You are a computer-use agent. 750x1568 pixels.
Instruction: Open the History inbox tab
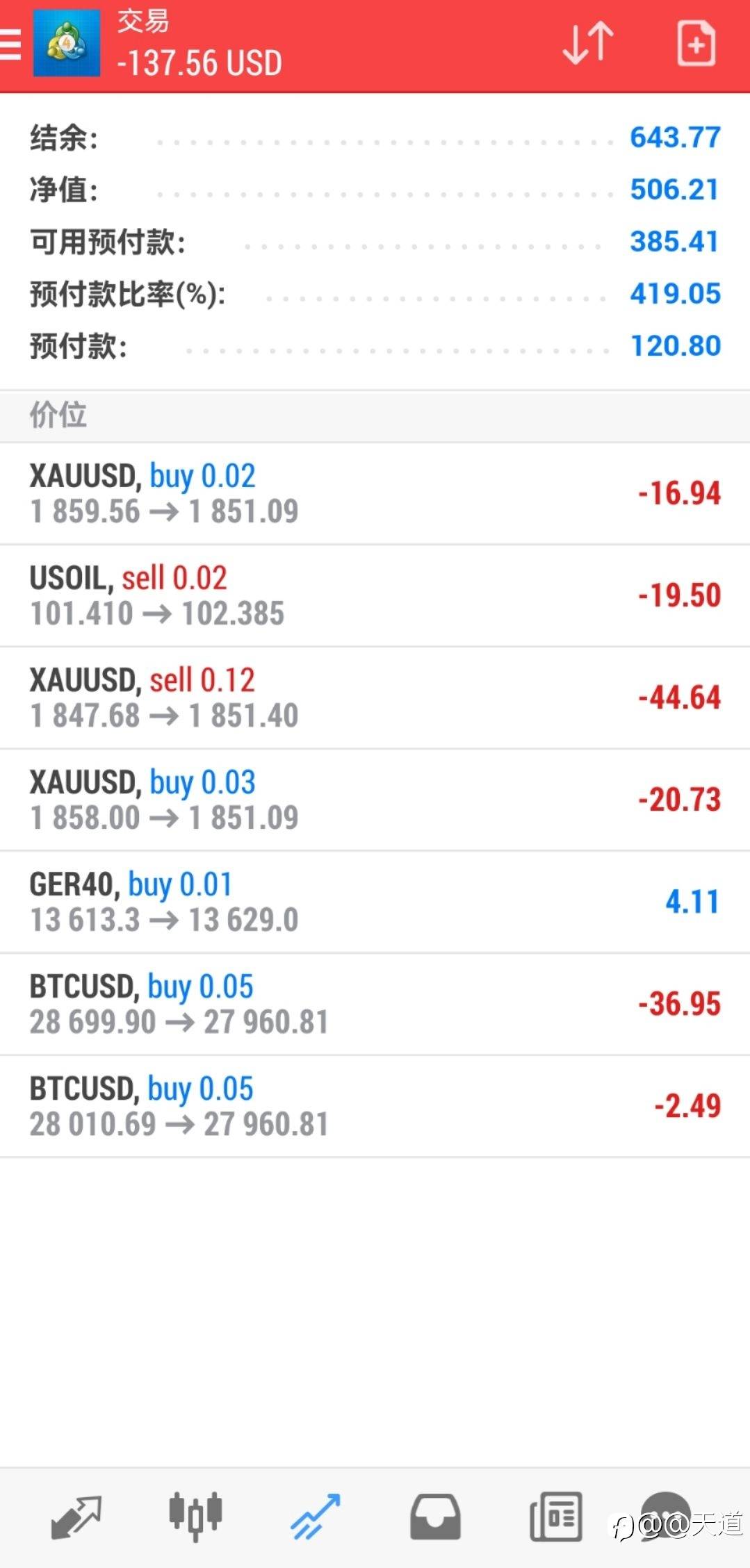(434, 1516)
